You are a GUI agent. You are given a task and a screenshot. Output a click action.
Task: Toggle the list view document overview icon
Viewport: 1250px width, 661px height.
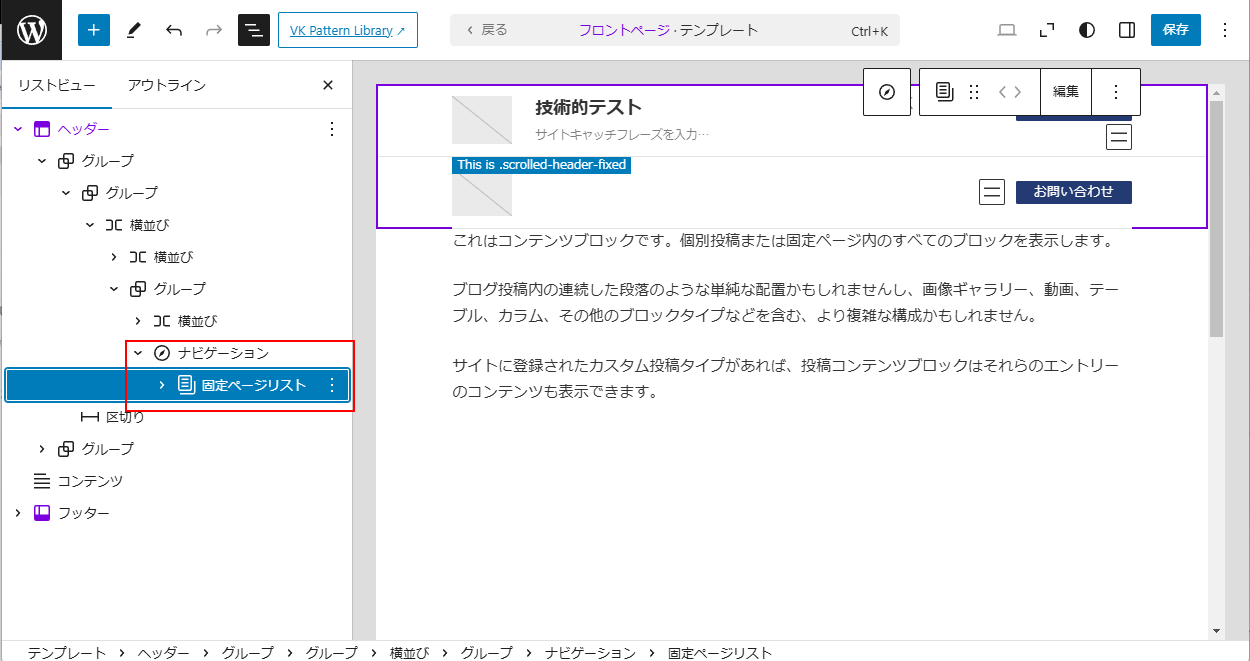click(254, 30)
